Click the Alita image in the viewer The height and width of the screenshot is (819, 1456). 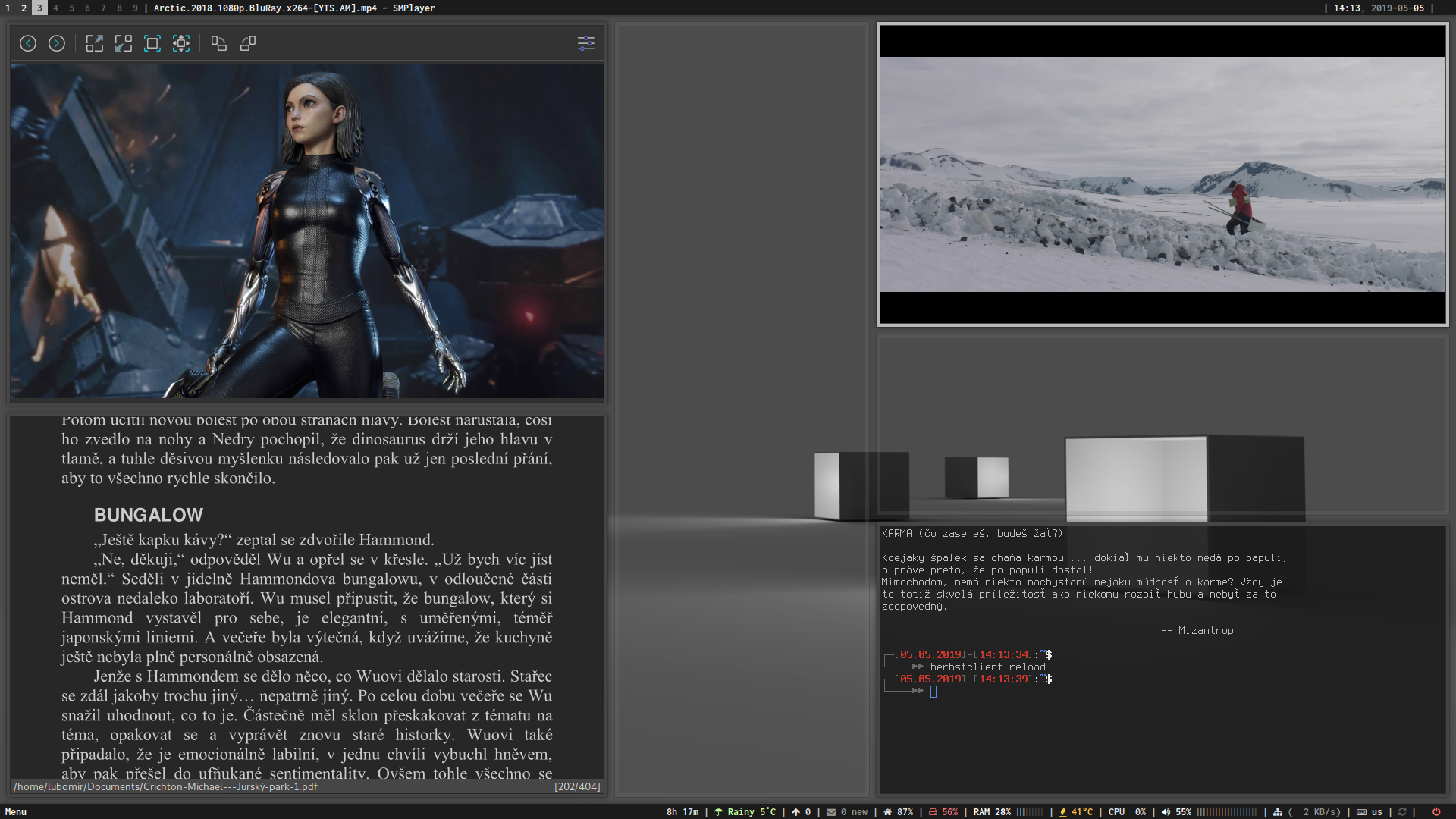tap(307, 231)
